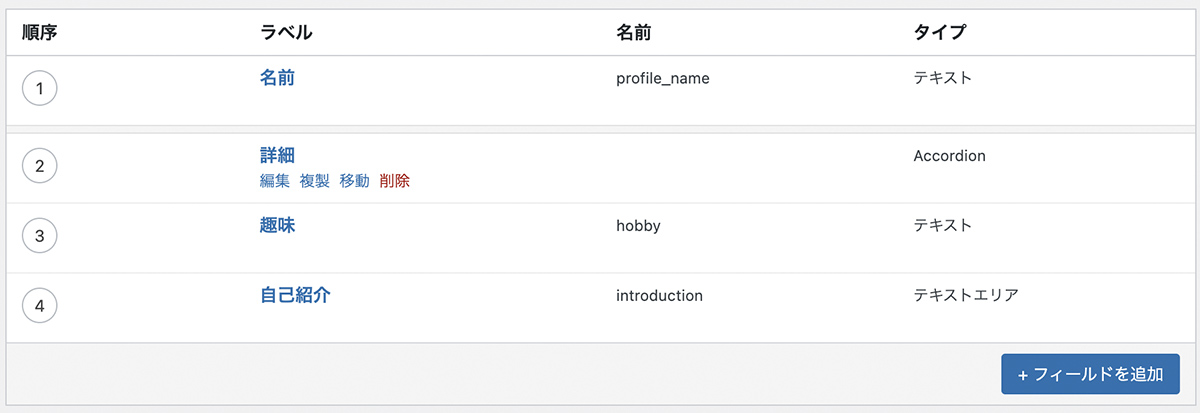
Task: Click the order handle number 4
Action: point(39,306)
